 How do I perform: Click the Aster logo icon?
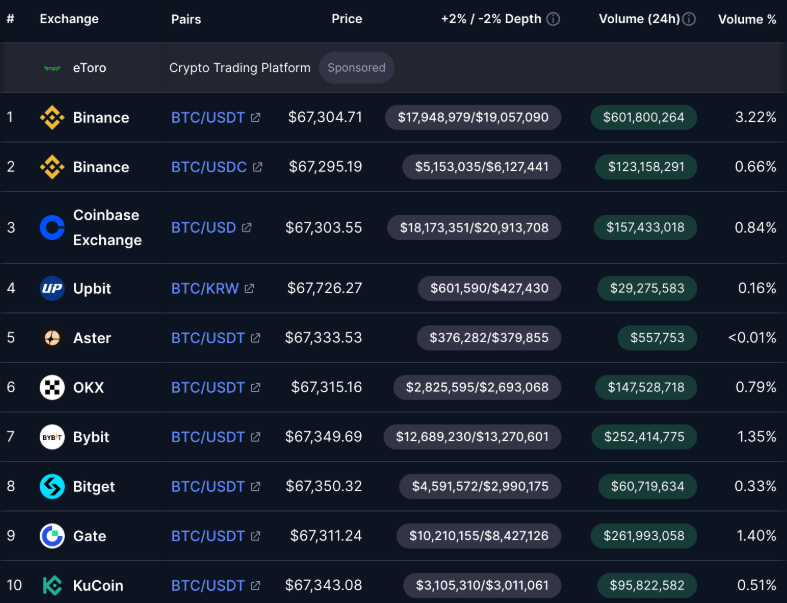click(52, 338)
